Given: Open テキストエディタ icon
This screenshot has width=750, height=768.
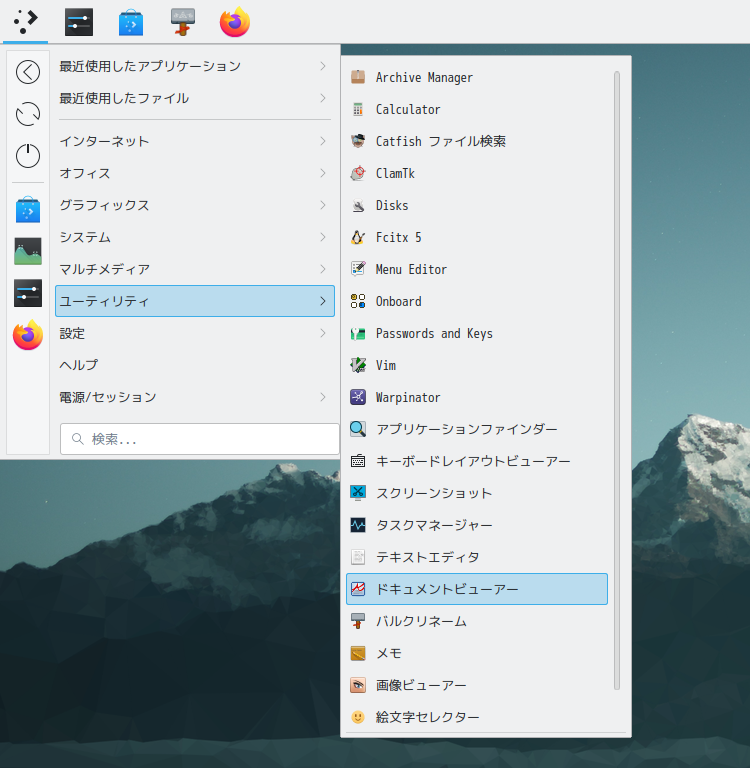Looking at the screenshot, I should coord(358,557).
